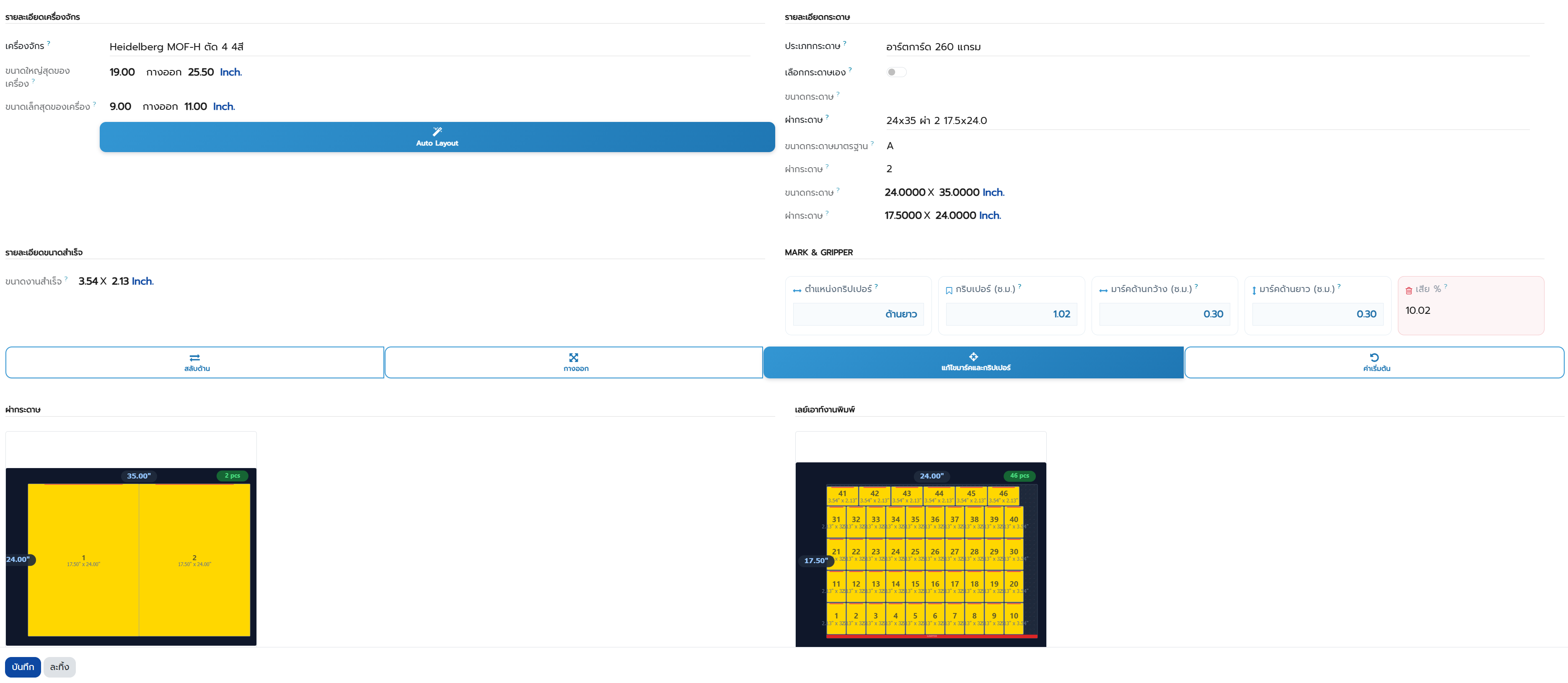Click the swap arrows icon

coord(195,357)
